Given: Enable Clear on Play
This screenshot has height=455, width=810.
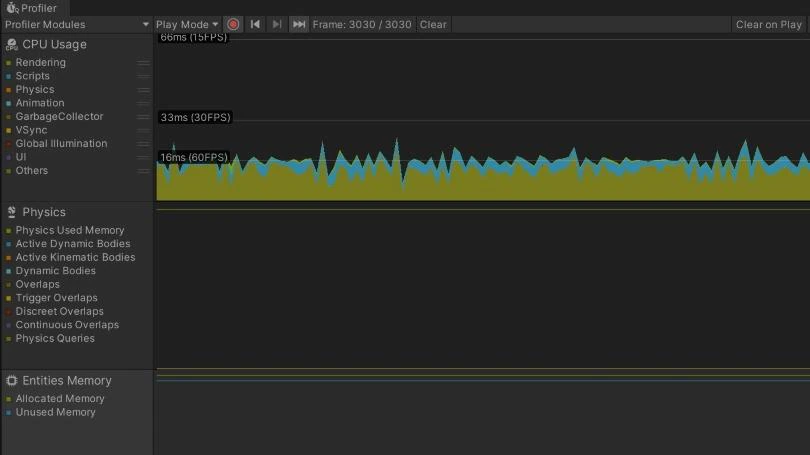Looking at the screenshot, I should coord(768,24).
